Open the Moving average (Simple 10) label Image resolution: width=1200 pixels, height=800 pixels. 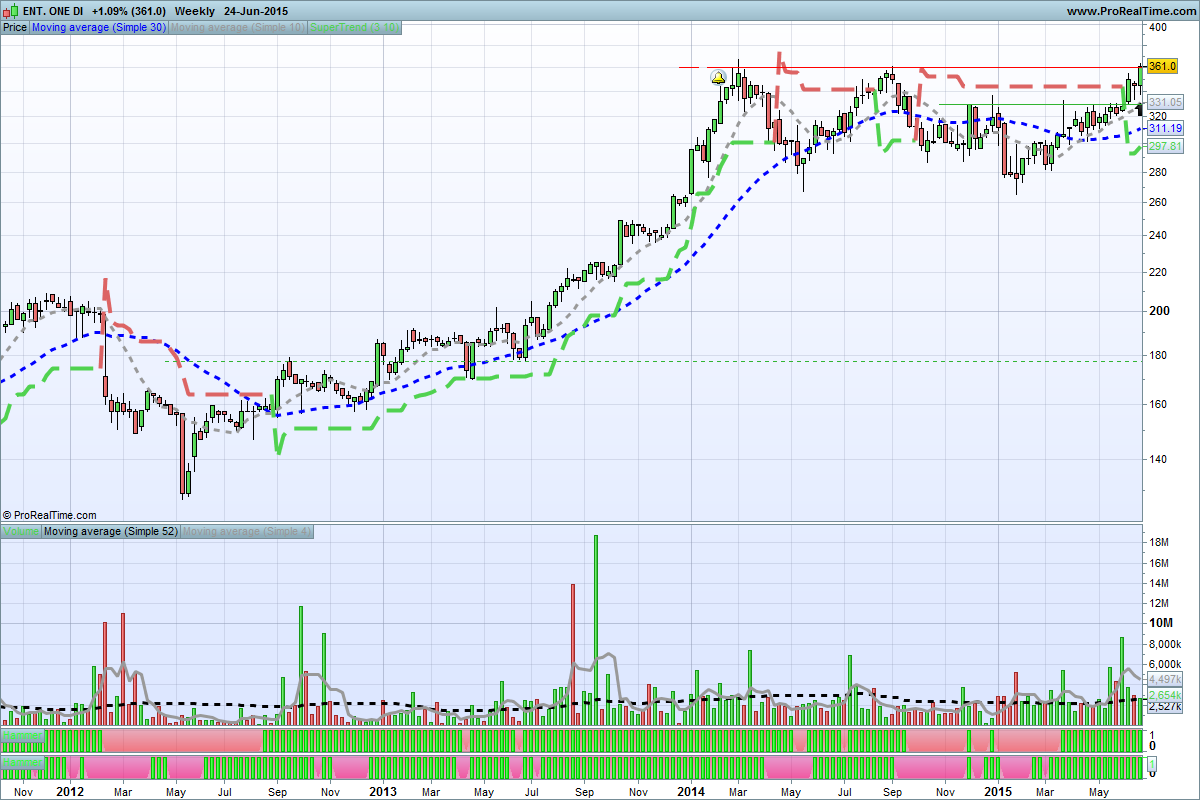click(238, 28)
